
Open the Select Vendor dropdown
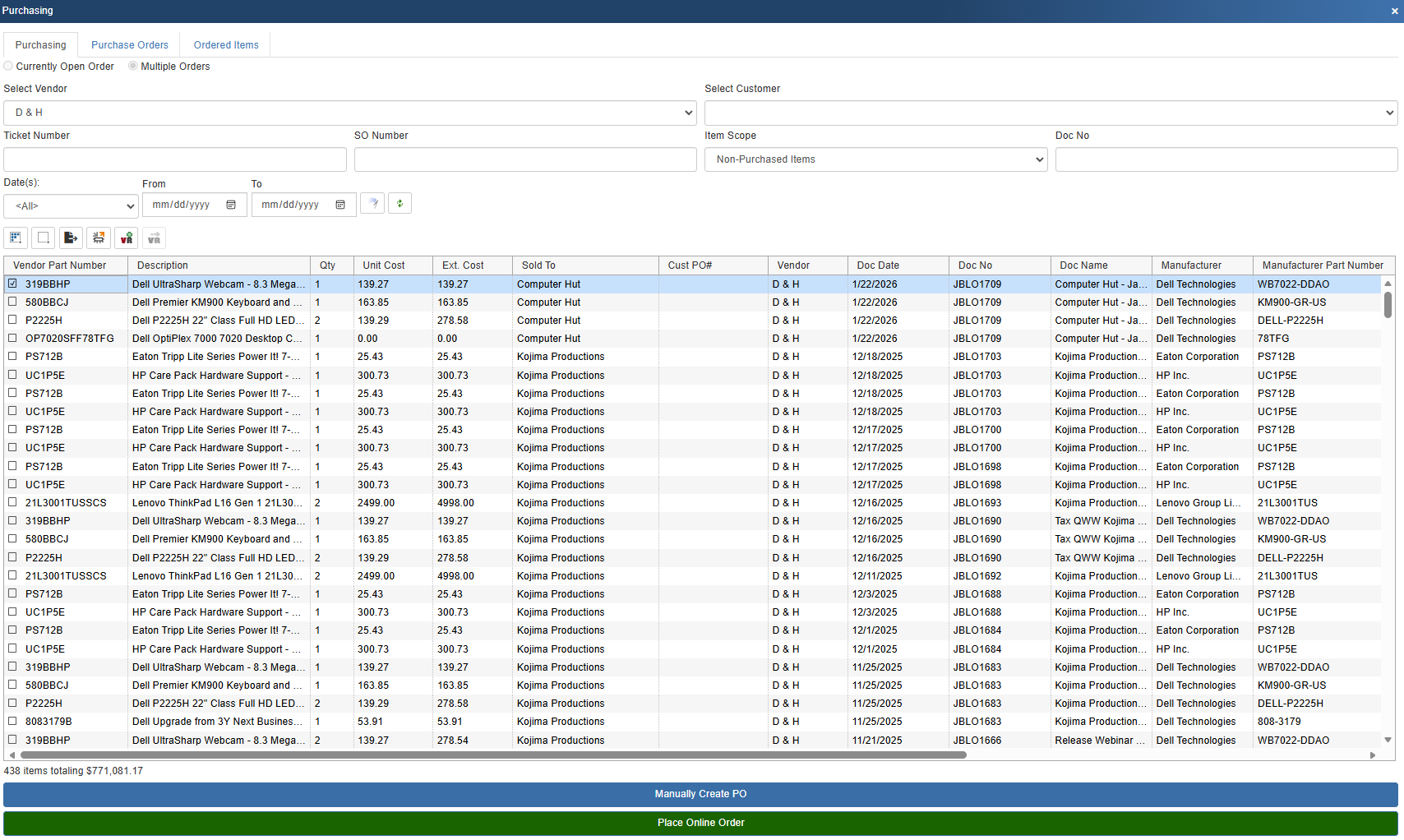click(349, 113)
